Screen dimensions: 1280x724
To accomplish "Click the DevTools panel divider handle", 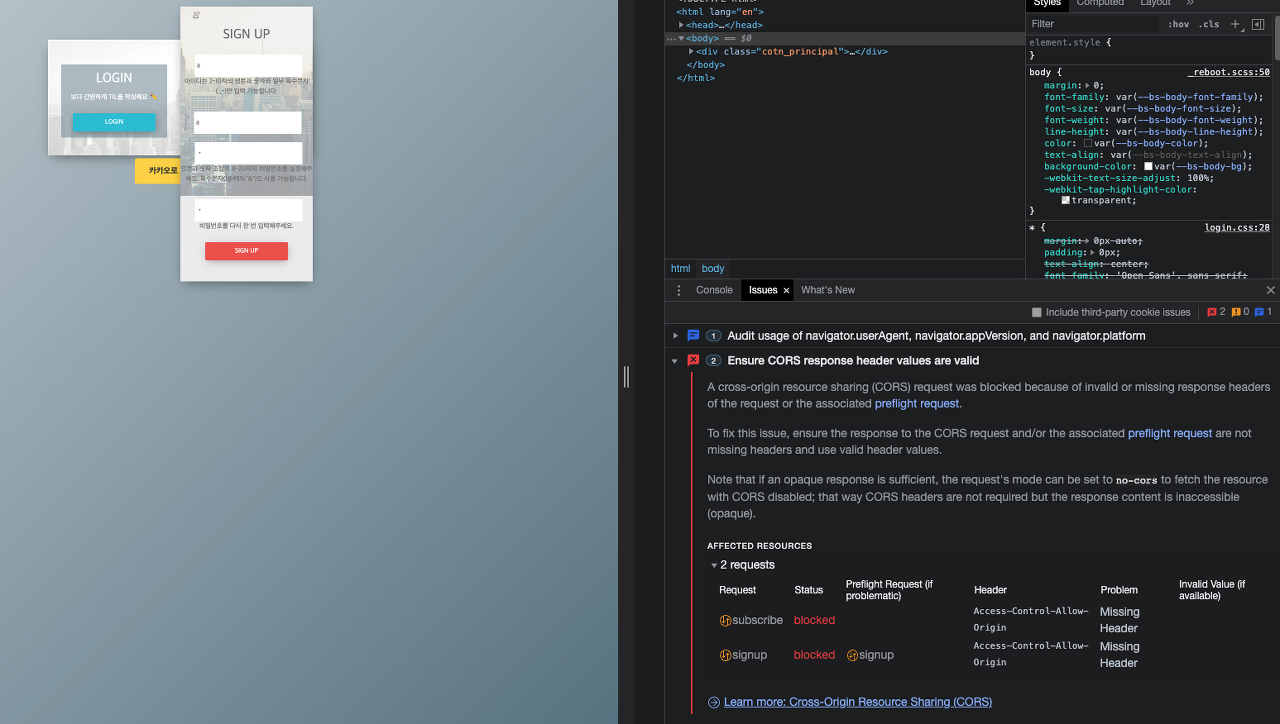I will pos(626,377).
